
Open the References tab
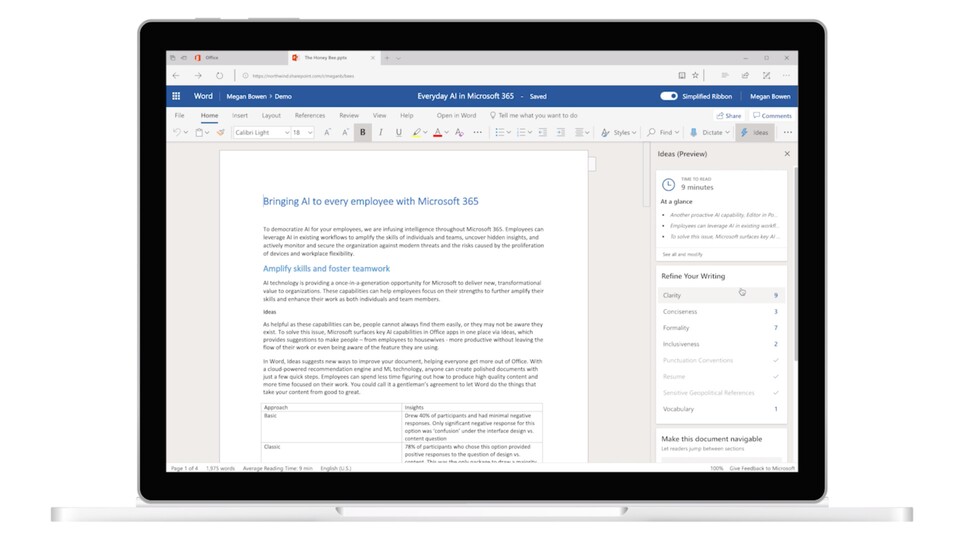309,116
